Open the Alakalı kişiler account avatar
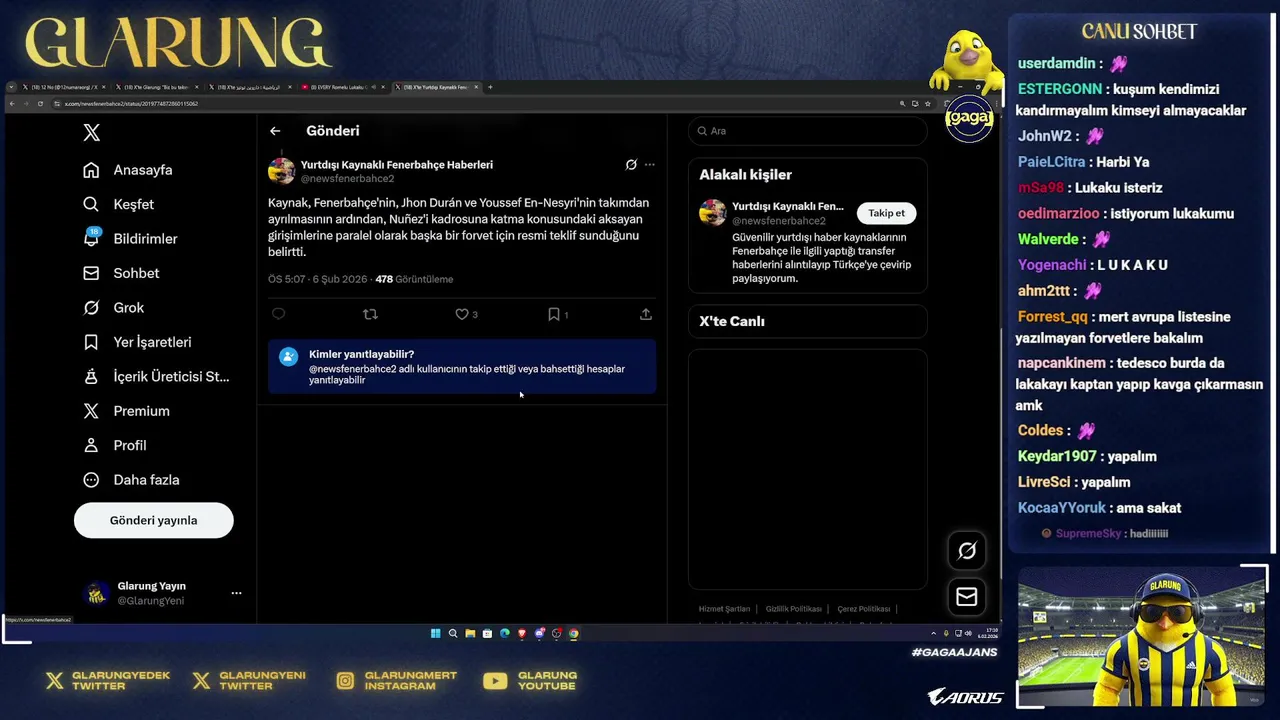Viewport: 1280px width, 720px height. coord(712,212)
